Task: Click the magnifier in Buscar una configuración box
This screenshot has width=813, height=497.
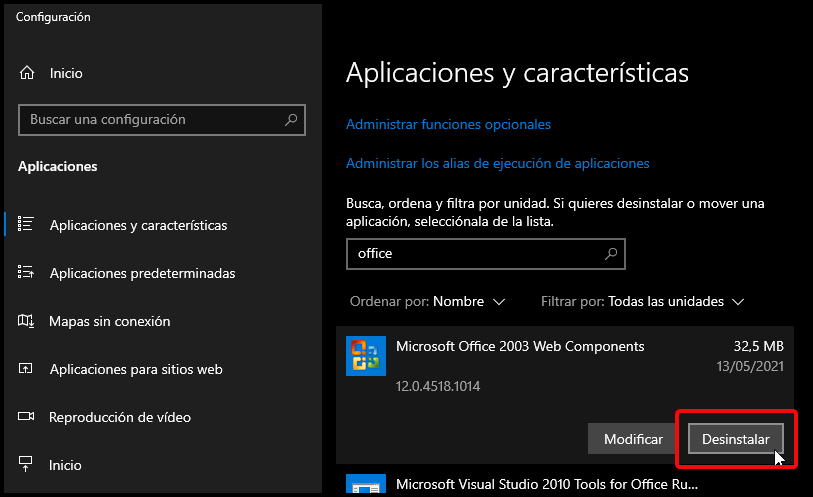Action: pyautogui.click(x=291, y=120)
